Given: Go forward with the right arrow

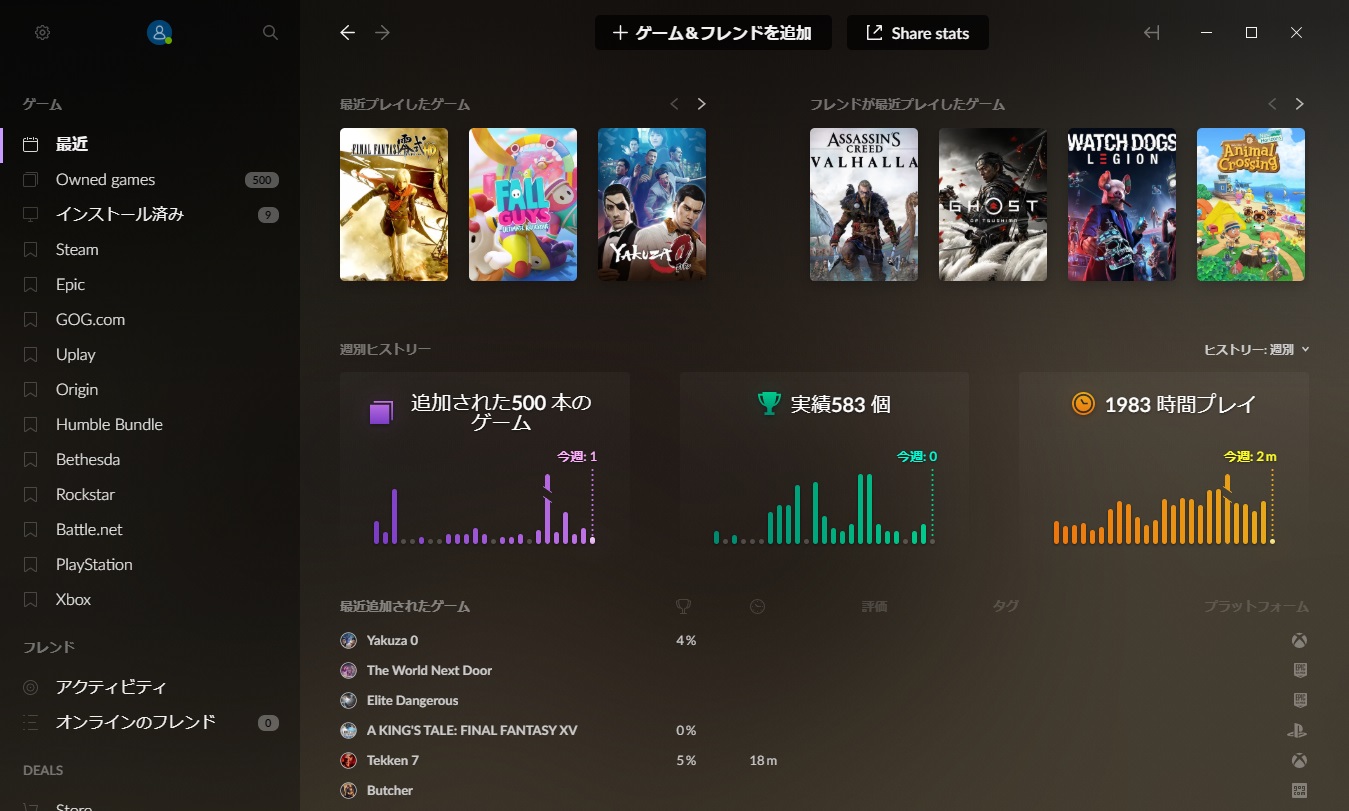Looking at the screenshot, I should coord(382,33).
